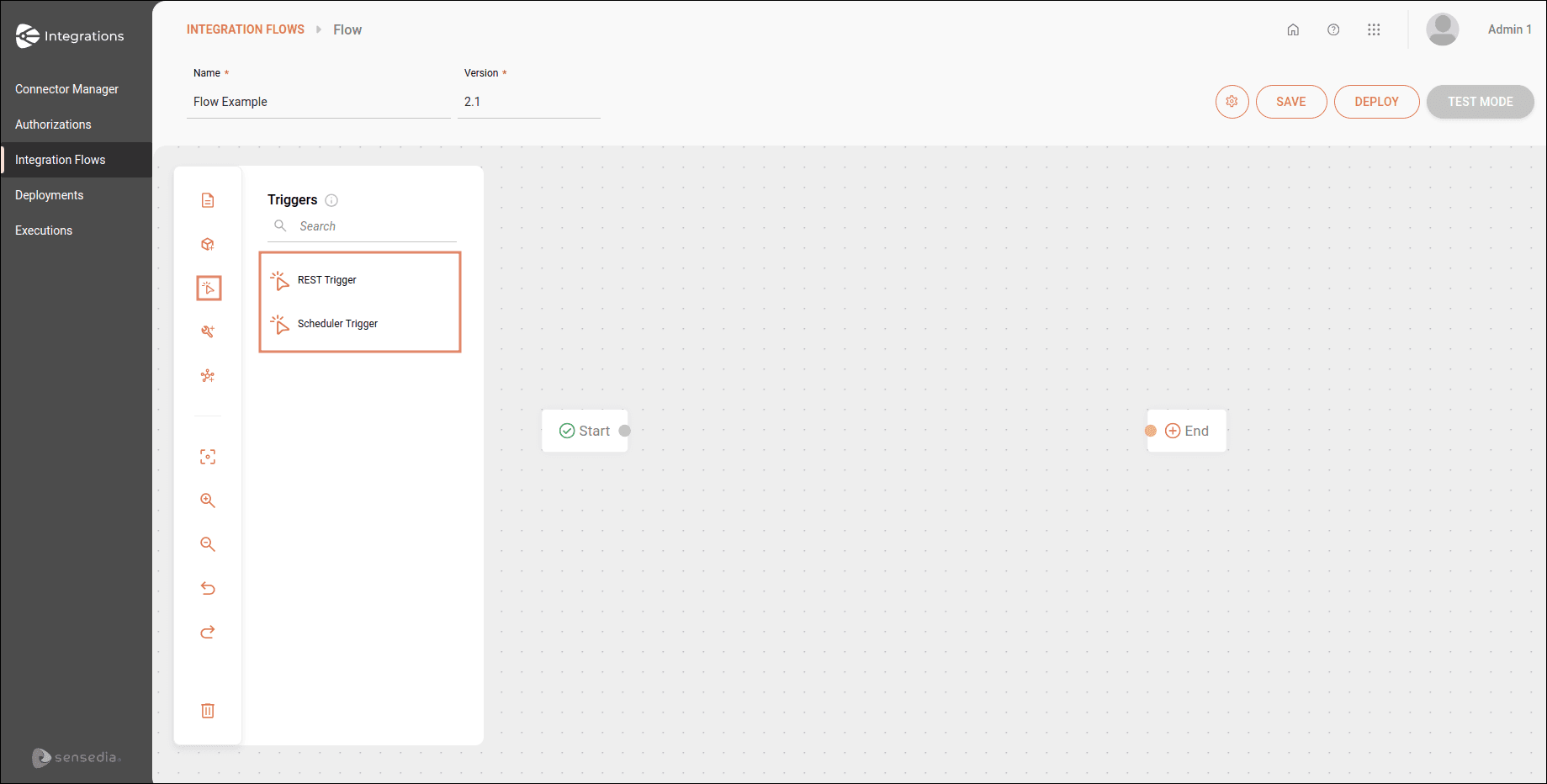Click the trash delete icon
1547x784 pixels.
208,711
